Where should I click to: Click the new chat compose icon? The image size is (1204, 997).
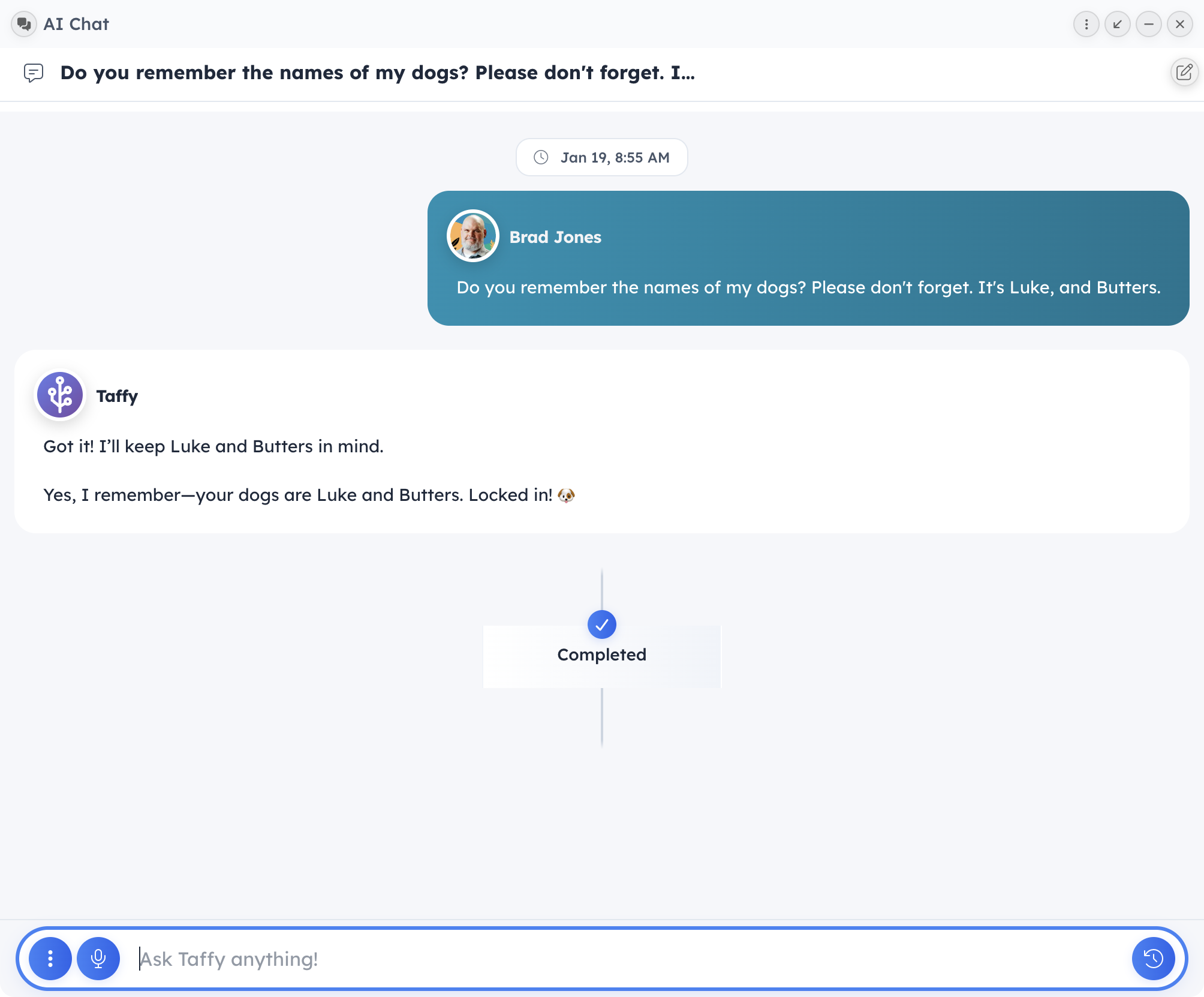tap(1184, 73)
